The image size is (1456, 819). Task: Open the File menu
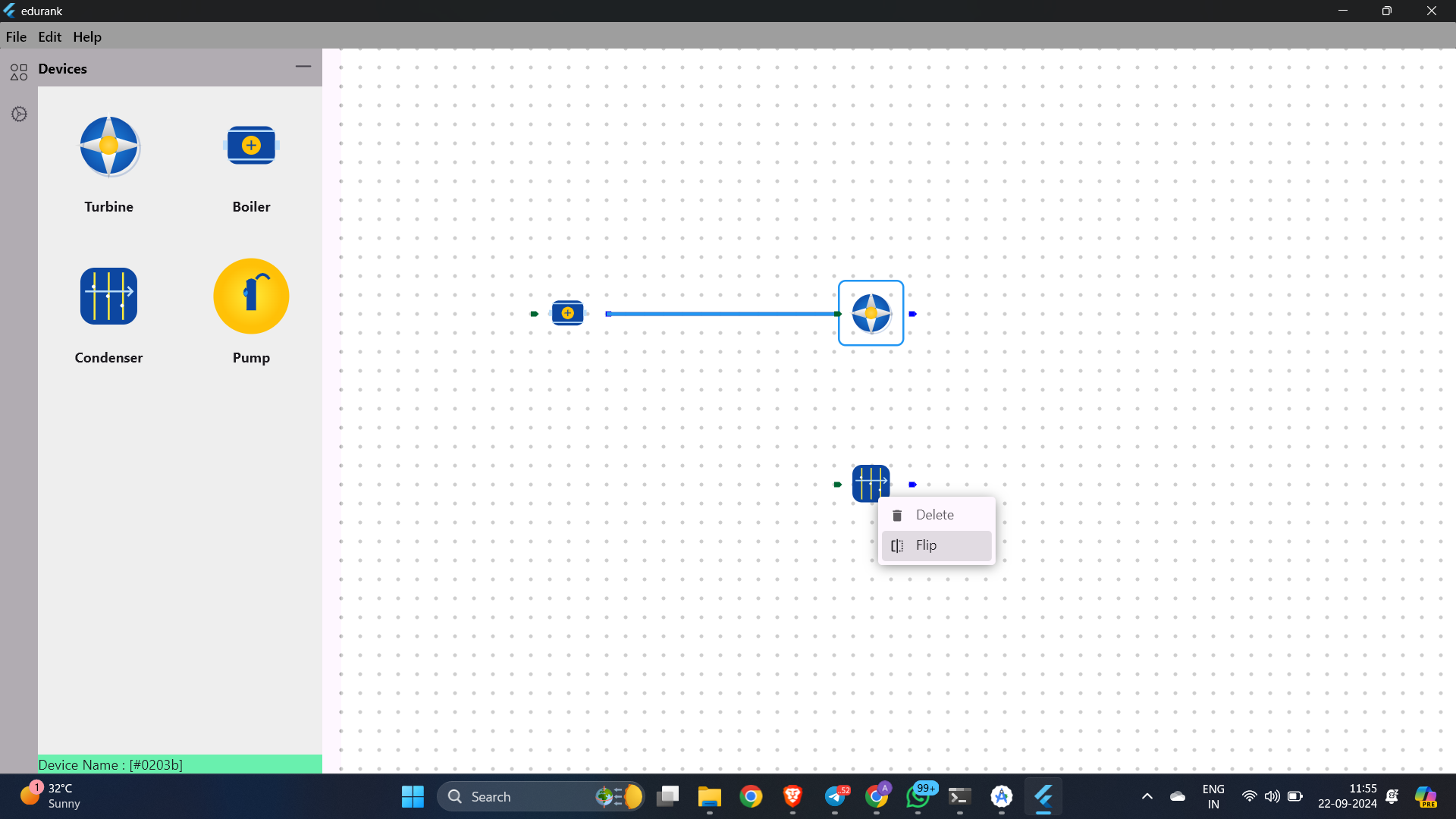(16, 36)
